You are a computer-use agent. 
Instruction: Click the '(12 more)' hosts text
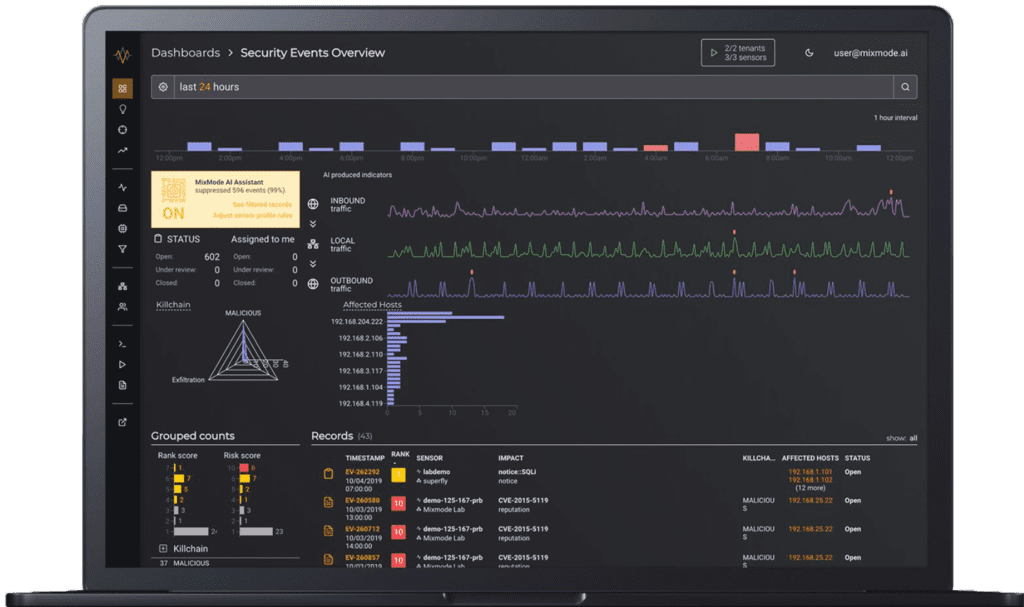[810, 488]
